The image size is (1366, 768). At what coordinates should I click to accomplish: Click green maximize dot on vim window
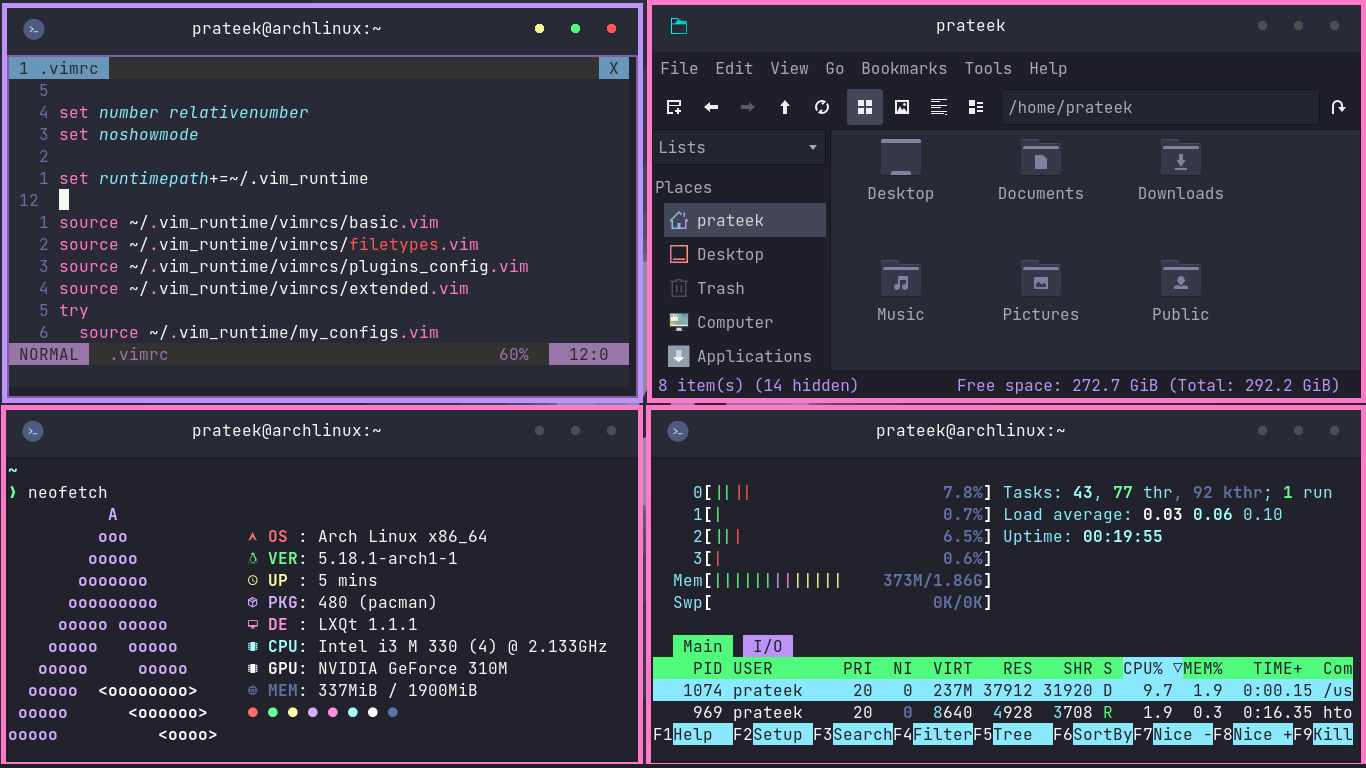(x=575, y=29)
